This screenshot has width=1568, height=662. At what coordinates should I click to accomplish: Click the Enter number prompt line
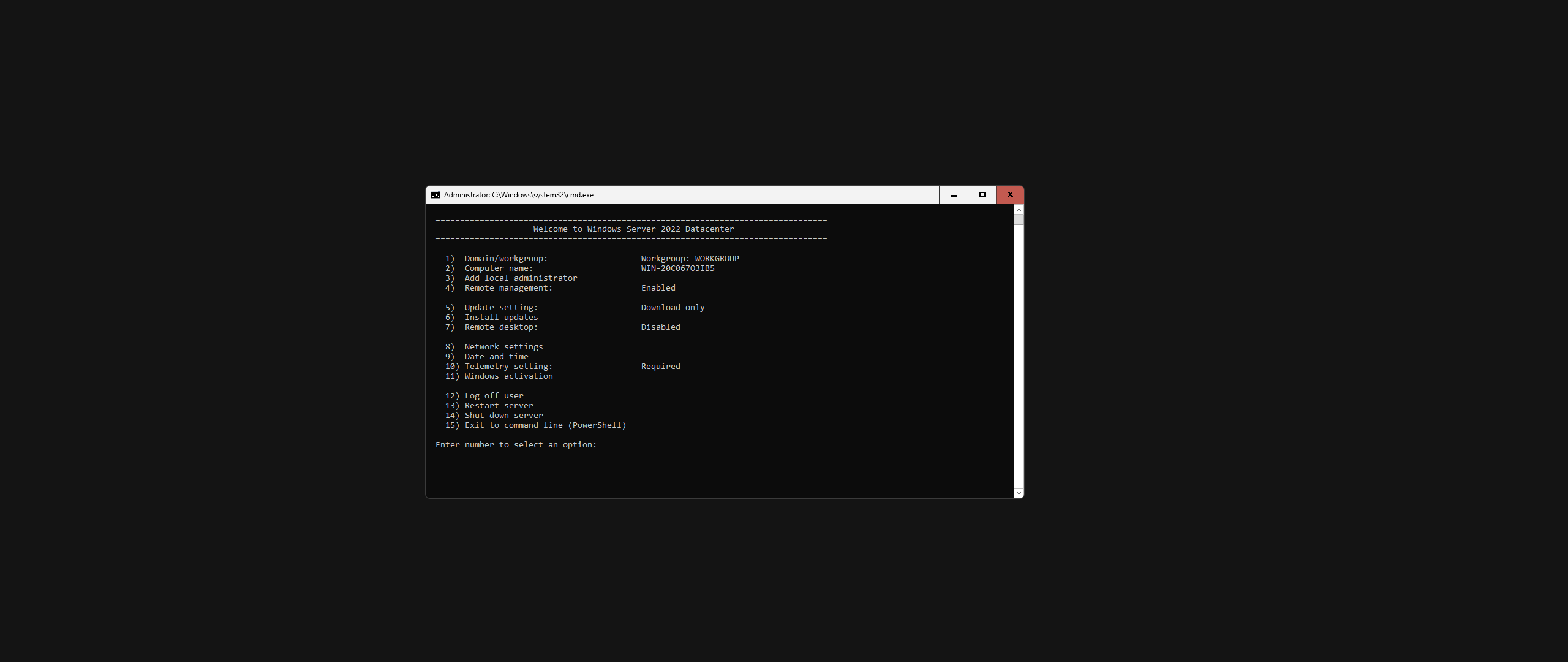[x=516, y=445]
